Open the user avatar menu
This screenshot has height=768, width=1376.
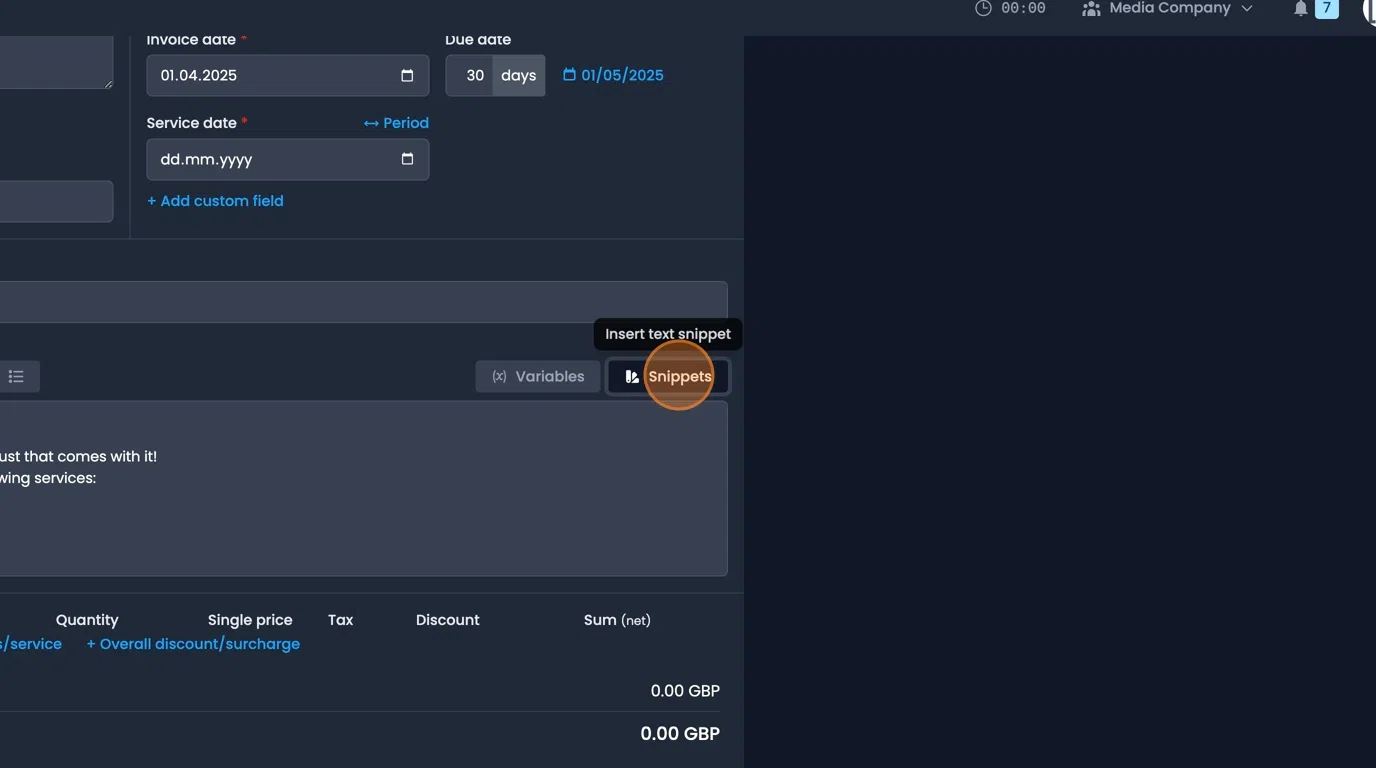(x=1371, y=11)
